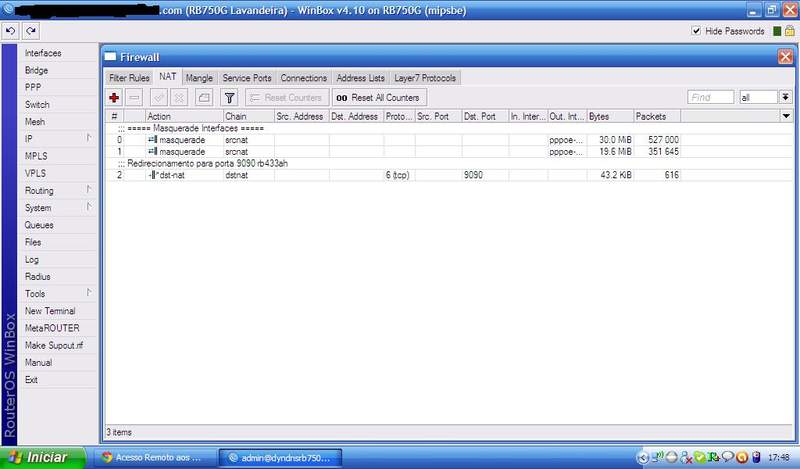Click the green status indicator square
Viewport: 800px width, 469px height.
click(x=777, y=31)
